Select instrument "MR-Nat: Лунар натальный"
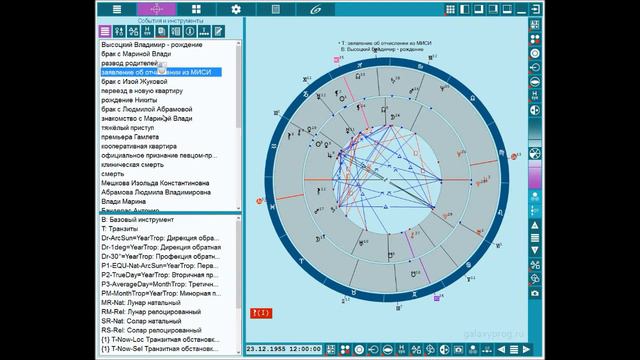Viewport: 640px width, 360px height. [x=141, y=302]
